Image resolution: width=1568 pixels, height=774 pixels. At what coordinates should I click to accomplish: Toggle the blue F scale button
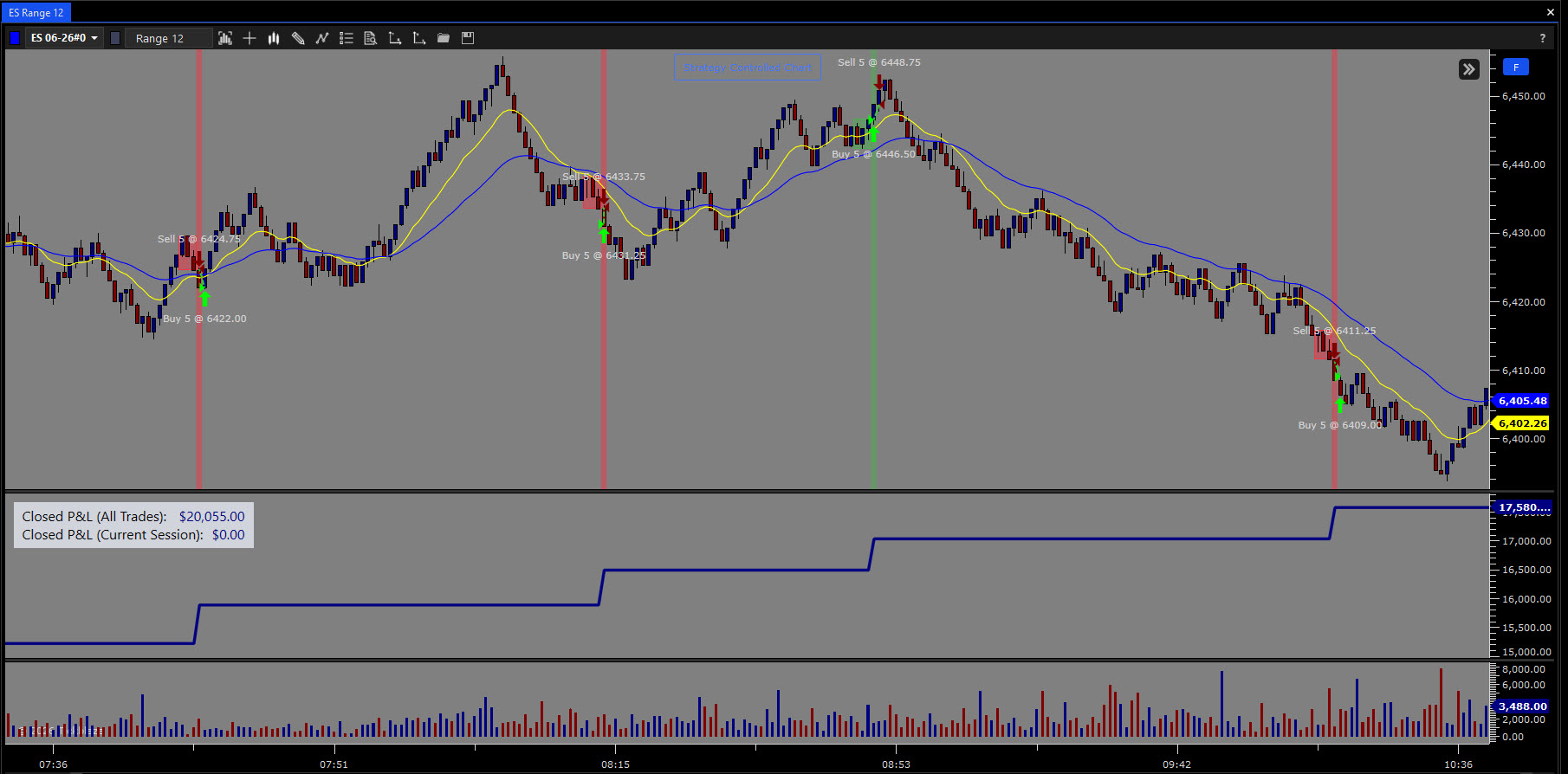pos(1516,68)
